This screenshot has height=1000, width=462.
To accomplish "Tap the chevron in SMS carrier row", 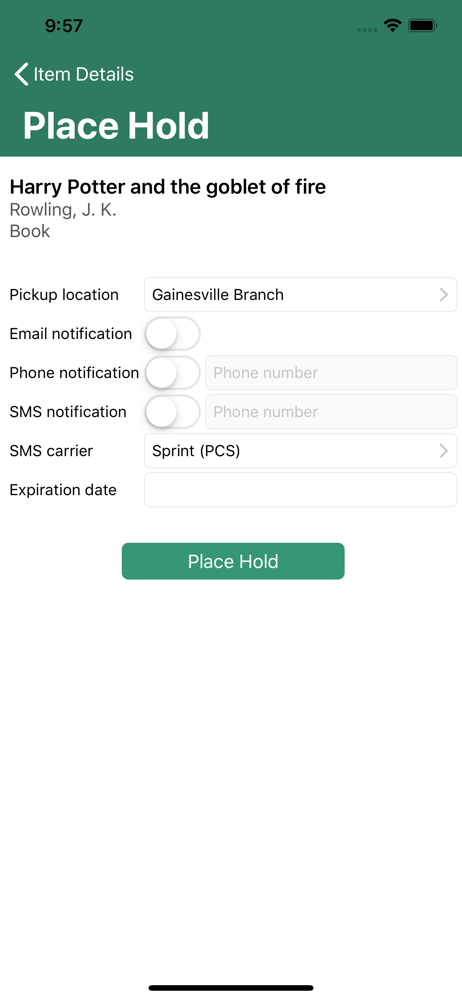I will 444,451.
